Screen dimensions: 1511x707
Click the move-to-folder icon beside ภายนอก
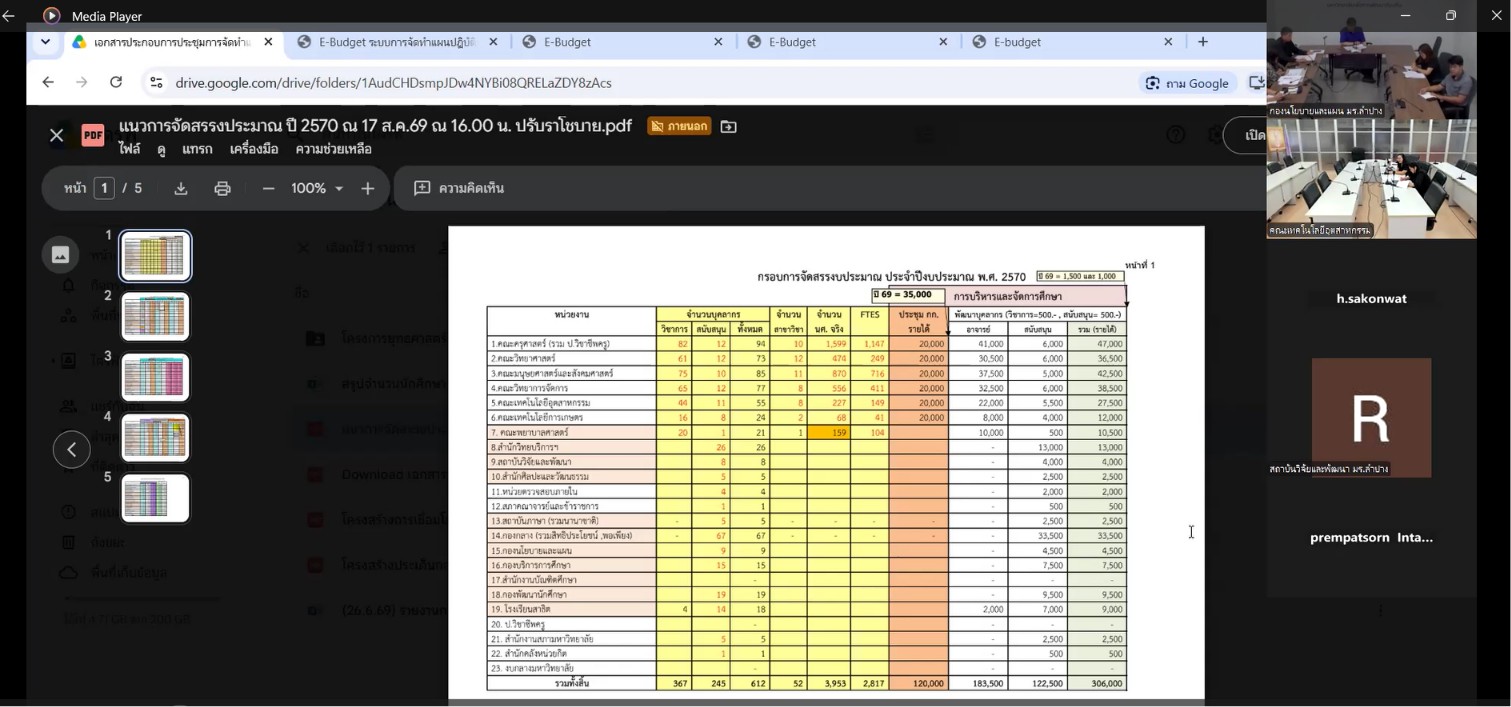pyautogui.click(x=729, y=126)
